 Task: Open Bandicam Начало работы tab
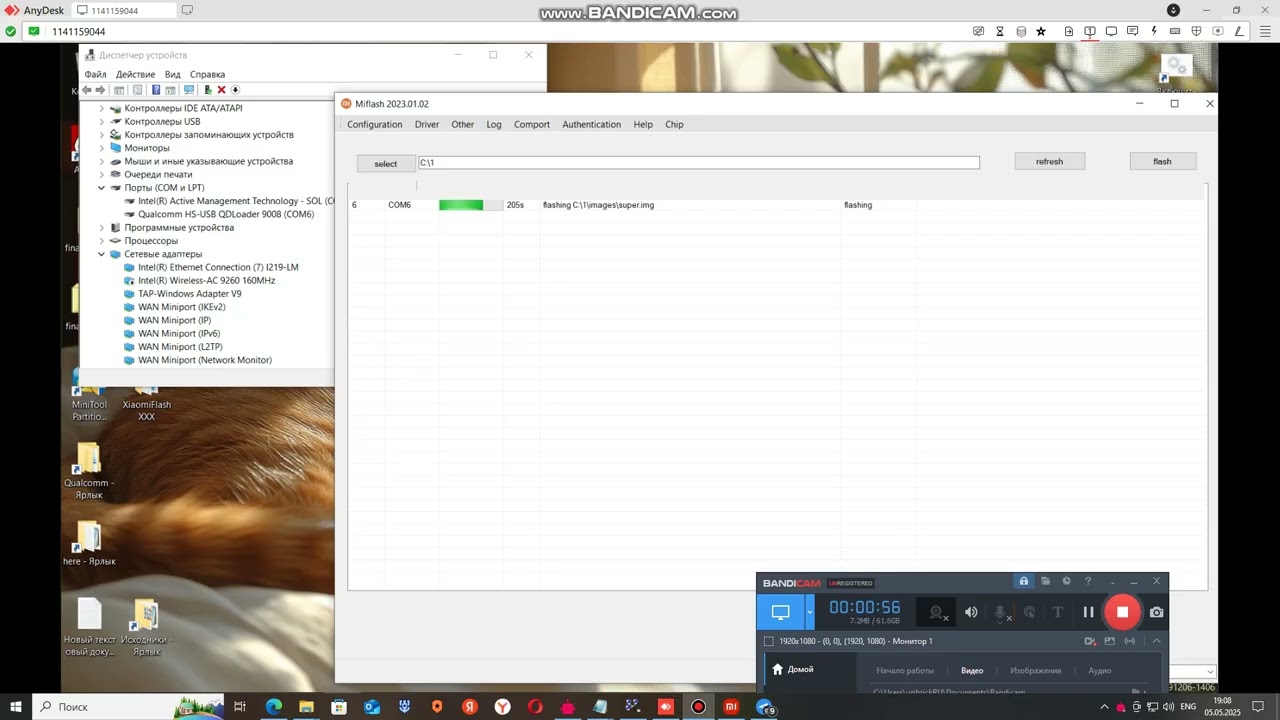point(905,671)
